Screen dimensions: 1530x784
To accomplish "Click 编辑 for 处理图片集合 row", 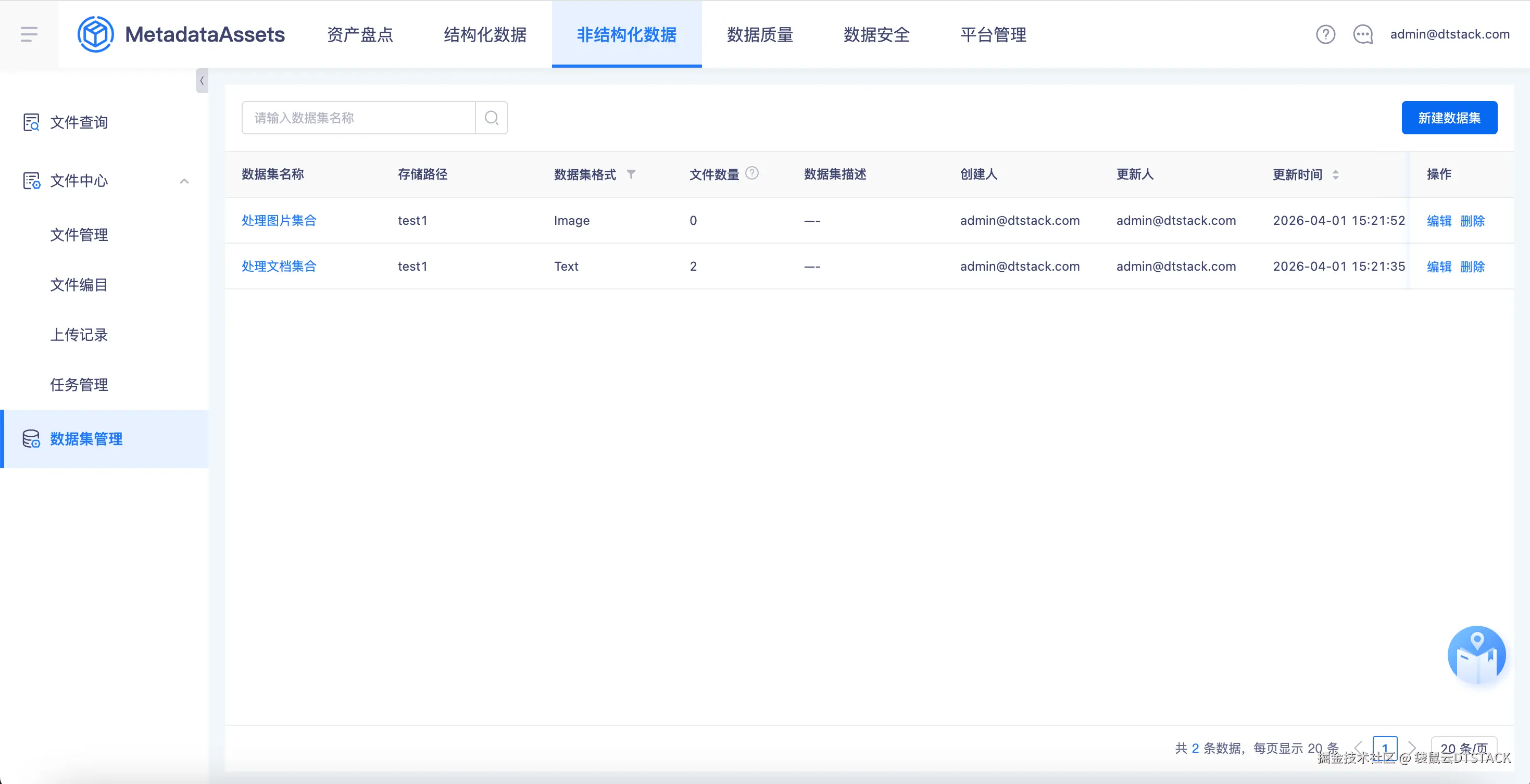I will coord(1438,220).
